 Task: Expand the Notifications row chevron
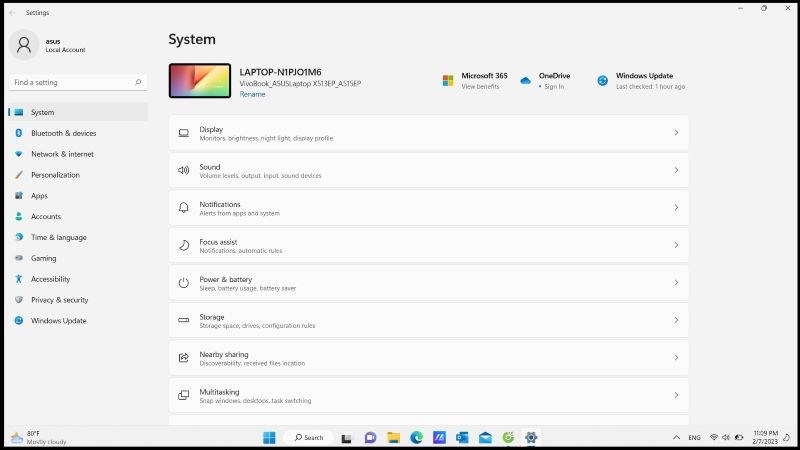point(676,208)
